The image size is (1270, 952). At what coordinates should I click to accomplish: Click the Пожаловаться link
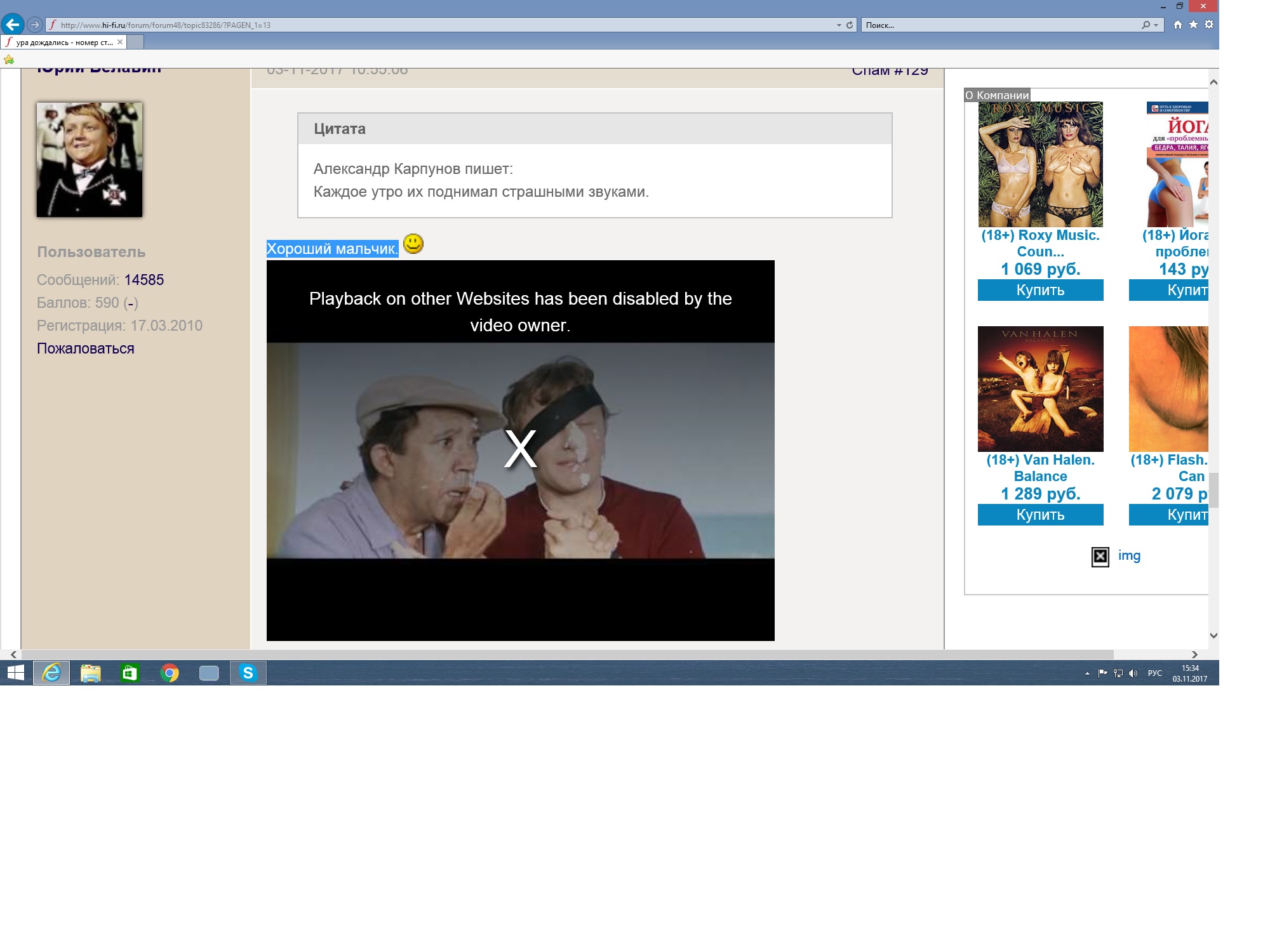pos(85,348)
